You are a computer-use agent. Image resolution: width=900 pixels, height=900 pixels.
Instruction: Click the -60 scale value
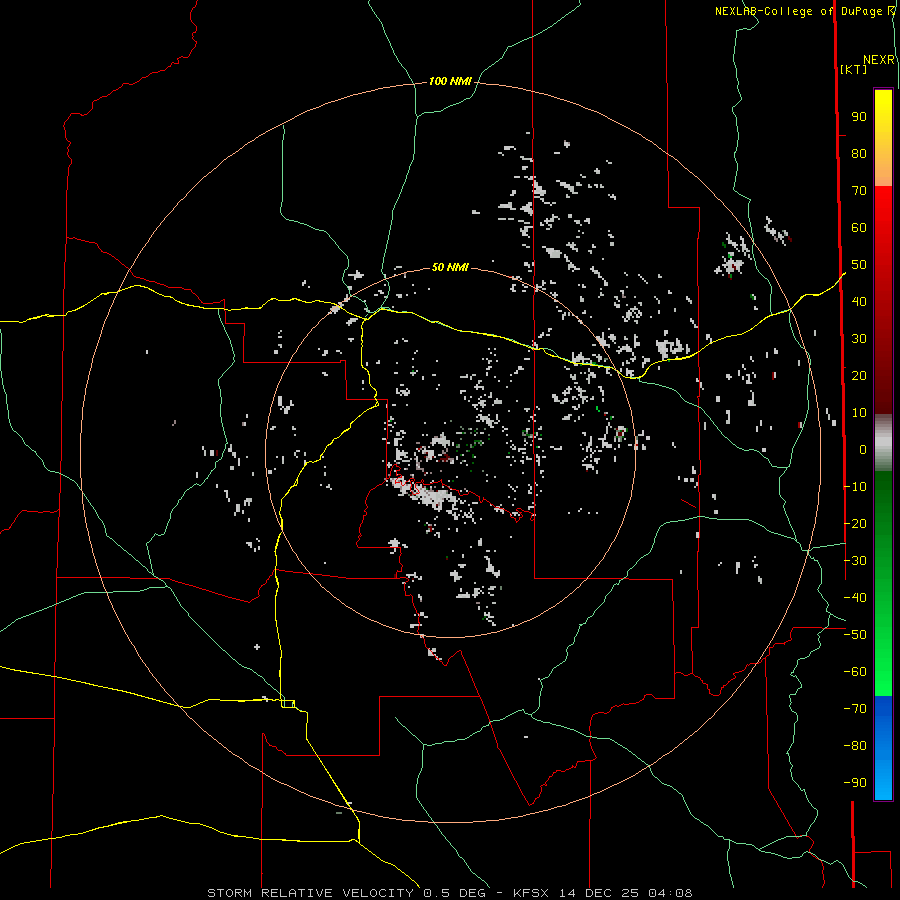[855, 672]
